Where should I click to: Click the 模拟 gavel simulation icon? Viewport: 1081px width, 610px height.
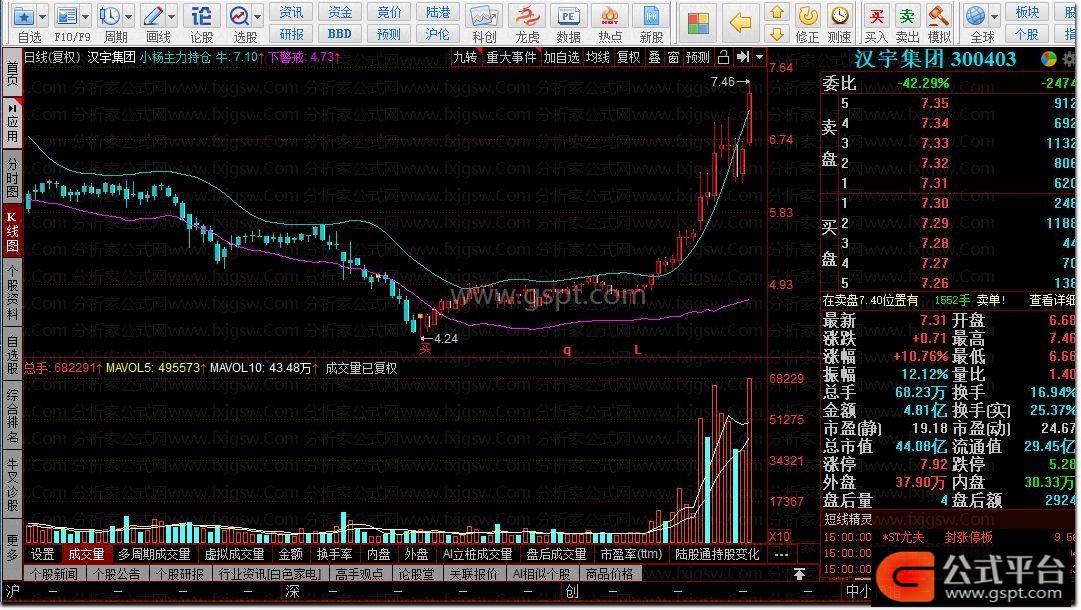(x=938, y=16)
